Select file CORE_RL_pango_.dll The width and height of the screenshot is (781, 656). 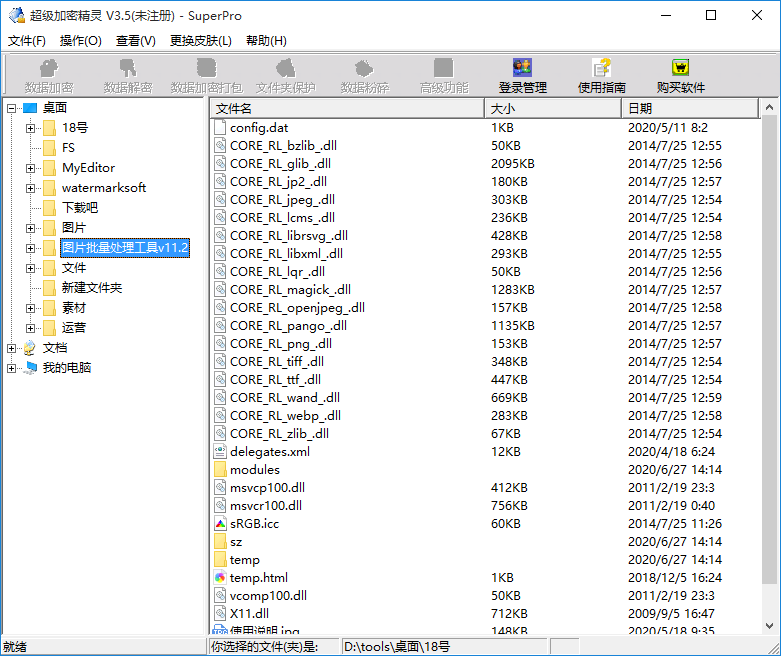coord(288,325)
